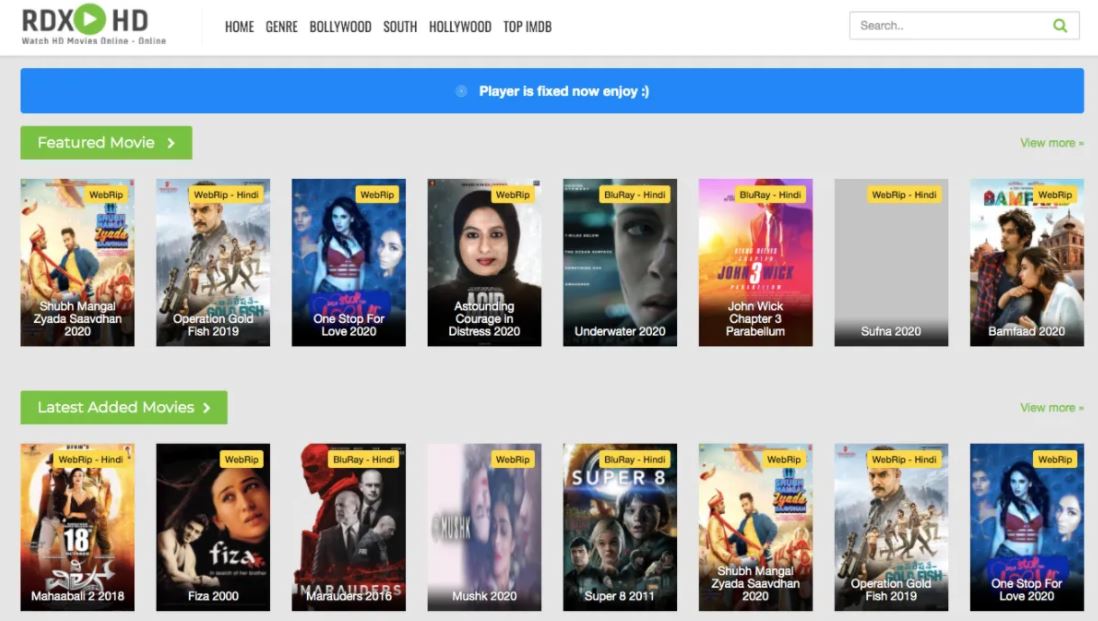This screenshot has width=1098, height=621.
Task: Open the BOLLYWOOD section
Action: click(x=340, y=27)
